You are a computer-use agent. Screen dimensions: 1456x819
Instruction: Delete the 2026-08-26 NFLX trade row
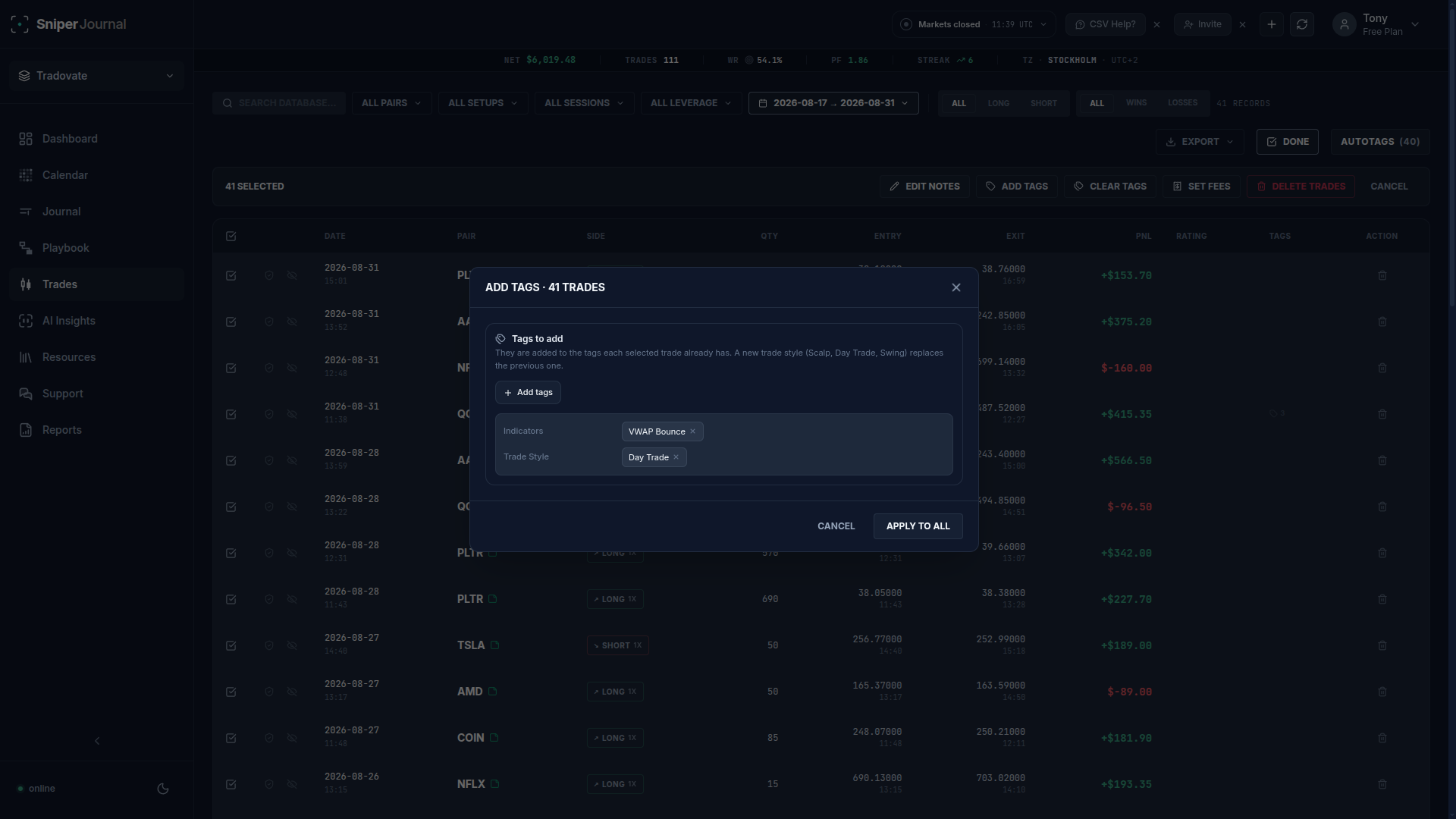click(x=1382, y=784)
